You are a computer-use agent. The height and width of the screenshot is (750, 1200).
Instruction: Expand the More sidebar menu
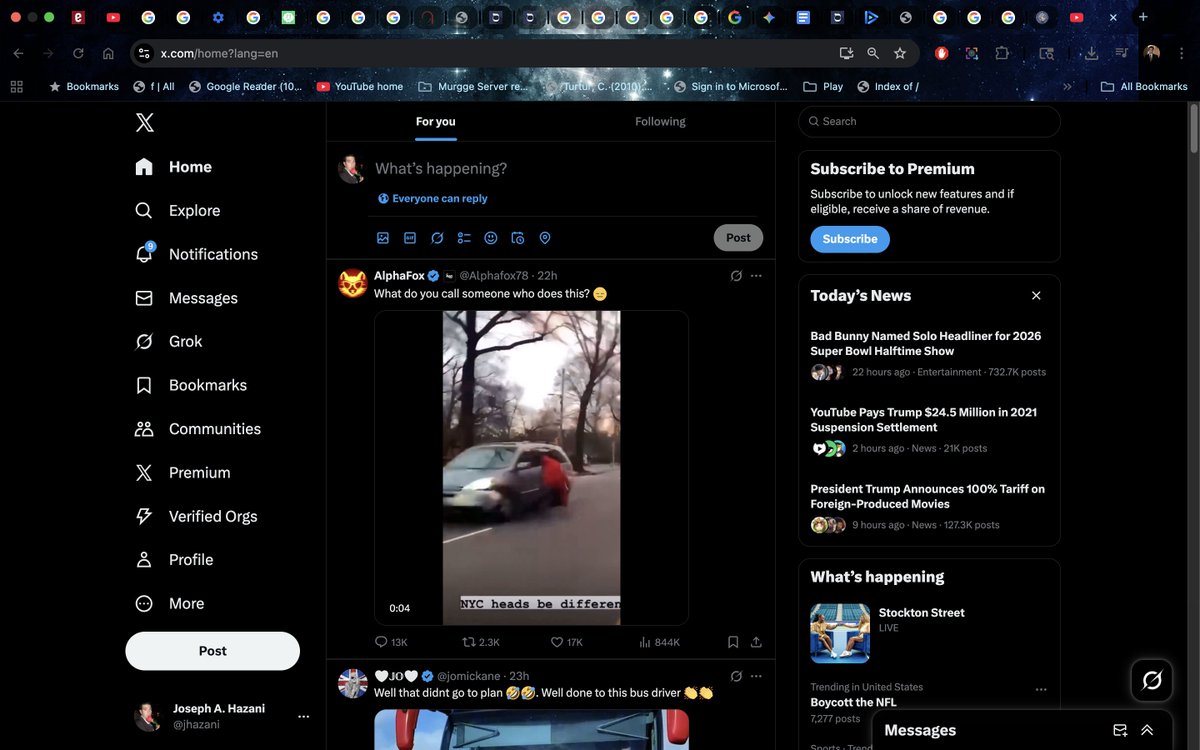[x=169, y=603]
